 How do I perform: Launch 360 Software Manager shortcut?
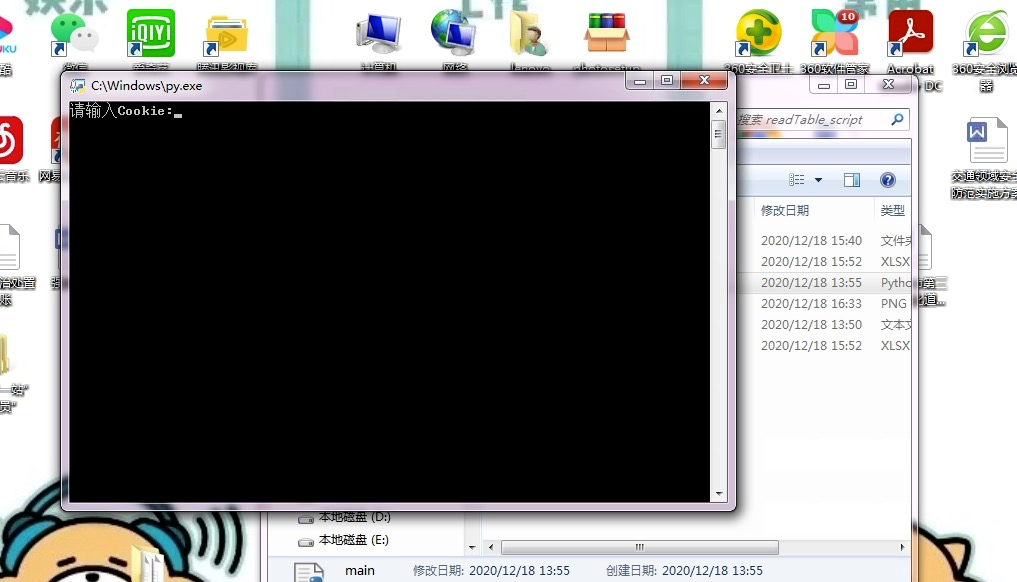click(x=834, y=32)
